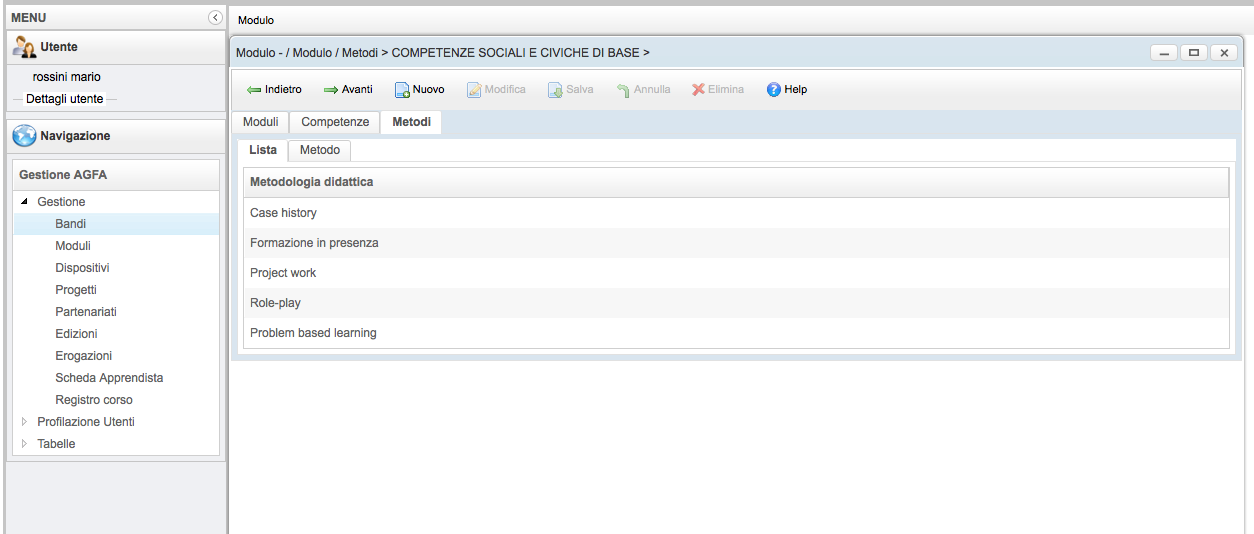Click the Salva save icon
This screenshot has width=1254, height=534.
[555, 90]
